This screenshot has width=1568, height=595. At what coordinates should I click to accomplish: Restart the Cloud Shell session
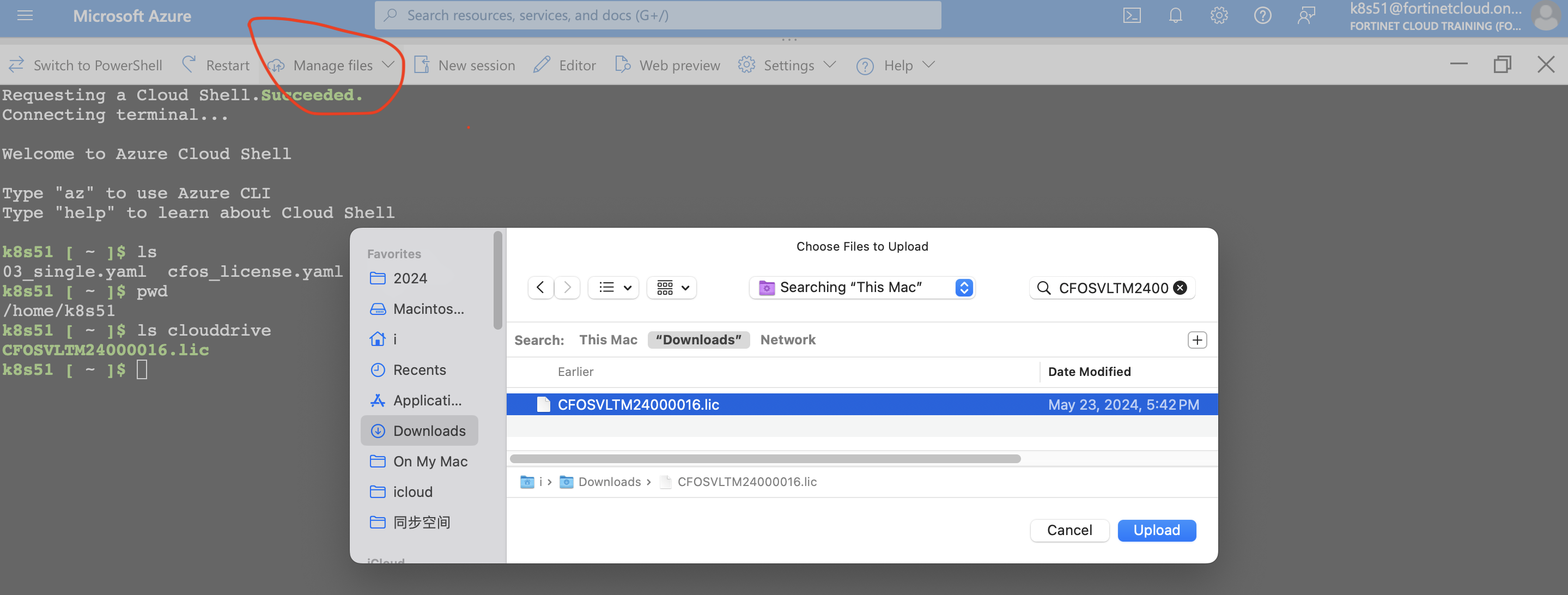coord(216,65)
